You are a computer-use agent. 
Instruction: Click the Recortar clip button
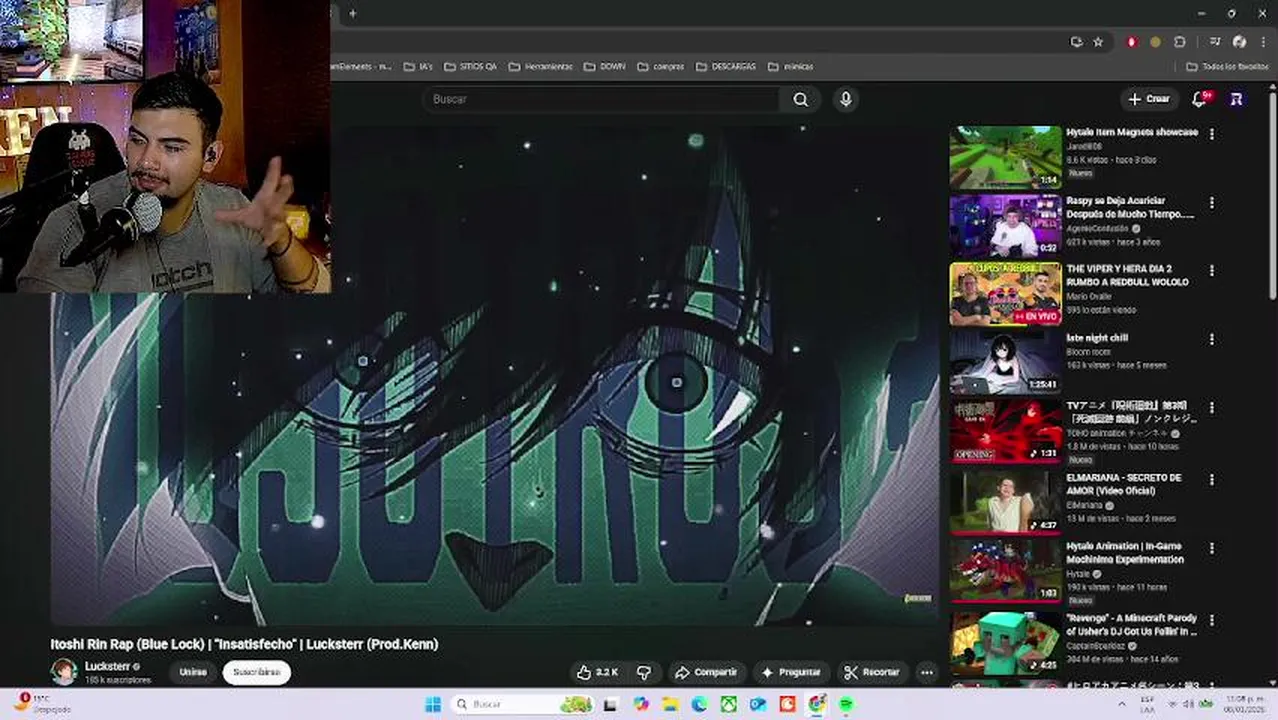pos(871,672)
